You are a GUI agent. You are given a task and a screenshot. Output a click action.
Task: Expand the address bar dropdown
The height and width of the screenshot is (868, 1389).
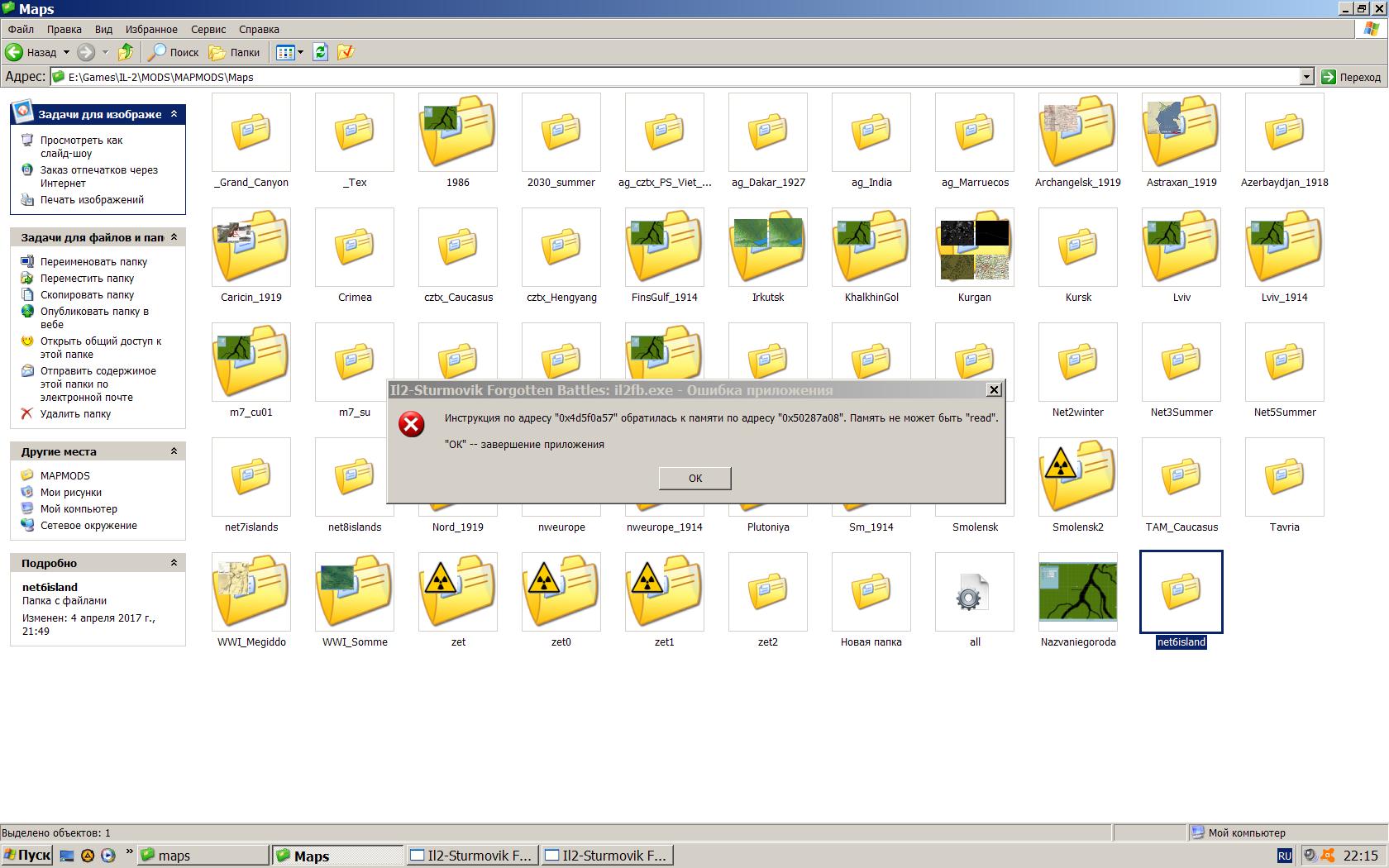(1306, 77)
